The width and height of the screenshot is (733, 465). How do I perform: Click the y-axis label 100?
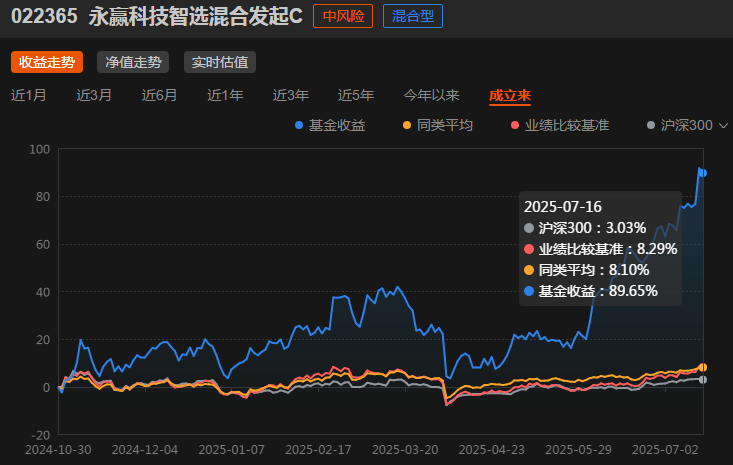[x=40, y=150]
